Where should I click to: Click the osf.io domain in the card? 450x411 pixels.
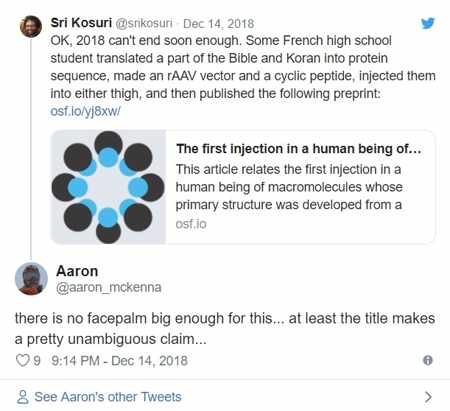pyautogui.click(x=191, y=224)
